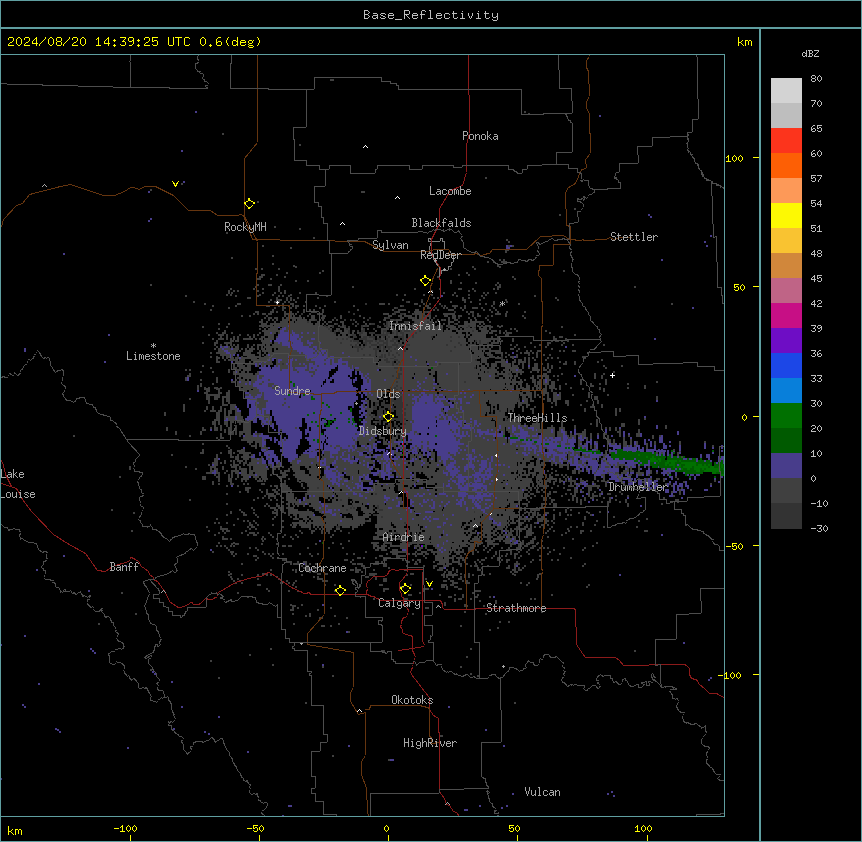The image size is (862, 842).
Task: Click the Sylvan label
Action: (x=390, y=245)
